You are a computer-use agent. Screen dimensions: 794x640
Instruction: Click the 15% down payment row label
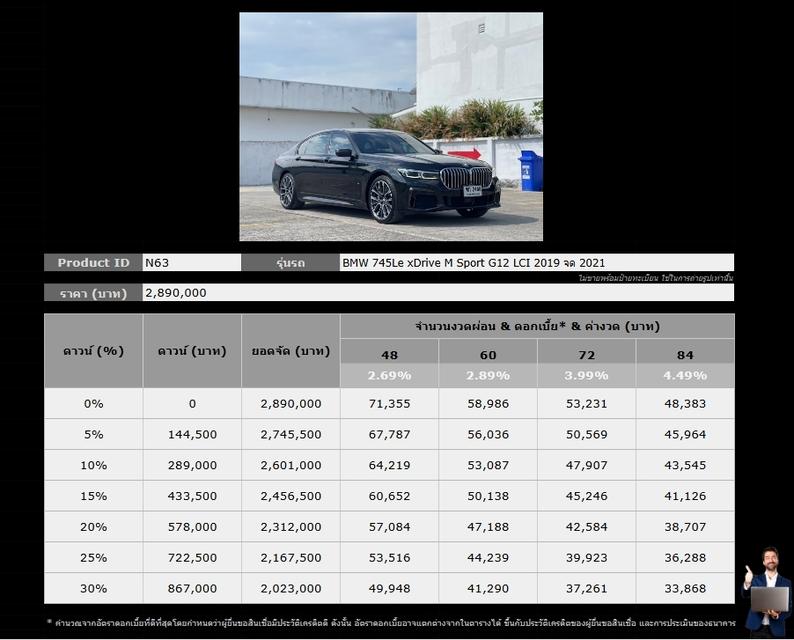[x=93, y=496]
